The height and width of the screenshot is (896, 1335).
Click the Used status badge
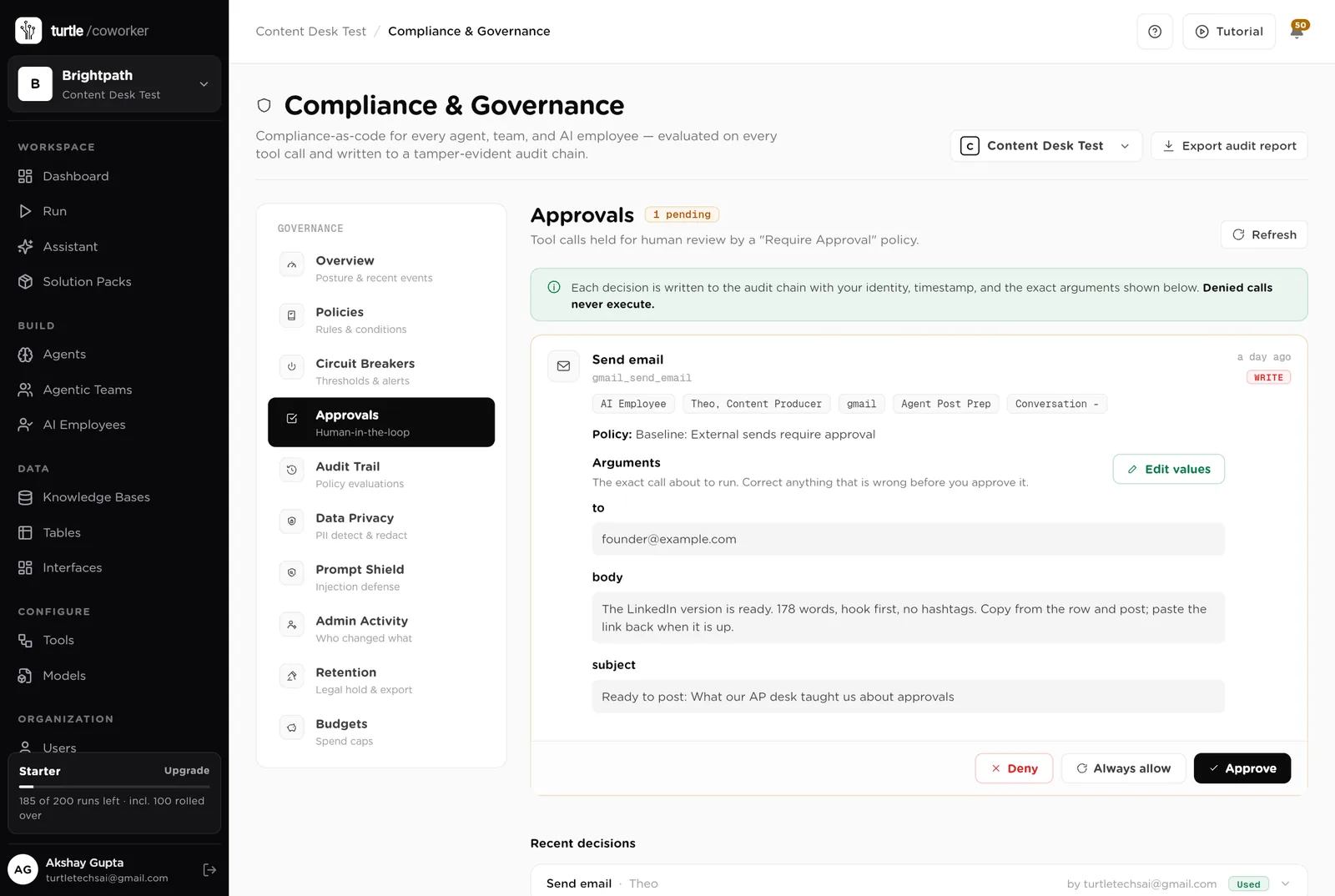click(1249, 883)
